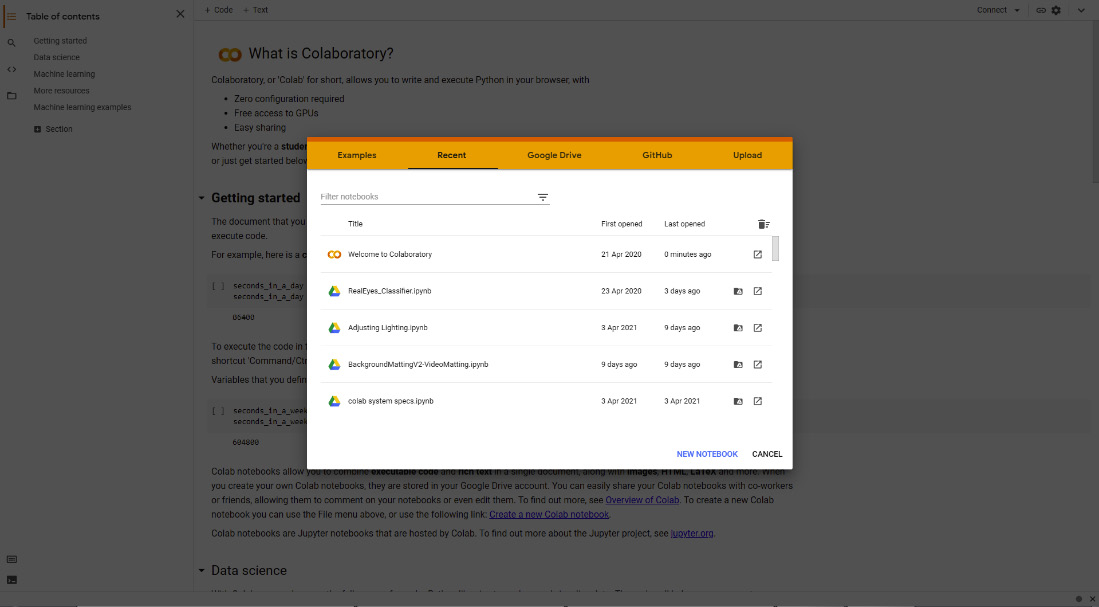Show BackgroundMattingV2-VideoMatting.ipynb in Google Drive
The image size is (1099, 607).
(x=738, y=364)
